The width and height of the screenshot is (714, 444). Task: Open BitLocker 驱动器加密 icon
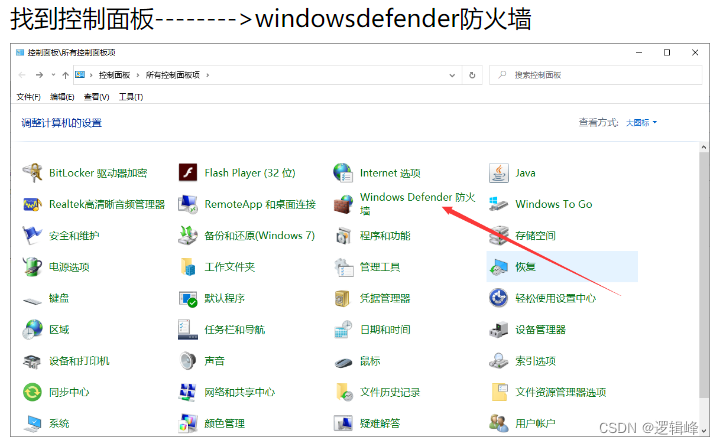coord(32,173)
